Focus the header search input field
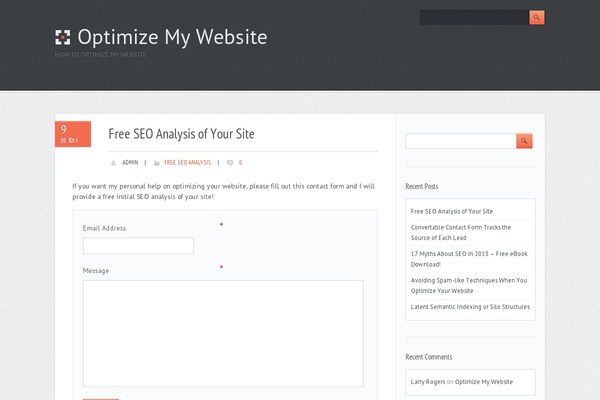The height and width of the screenshot is (400, 600). pyautogui.click(x=474, y=18)
